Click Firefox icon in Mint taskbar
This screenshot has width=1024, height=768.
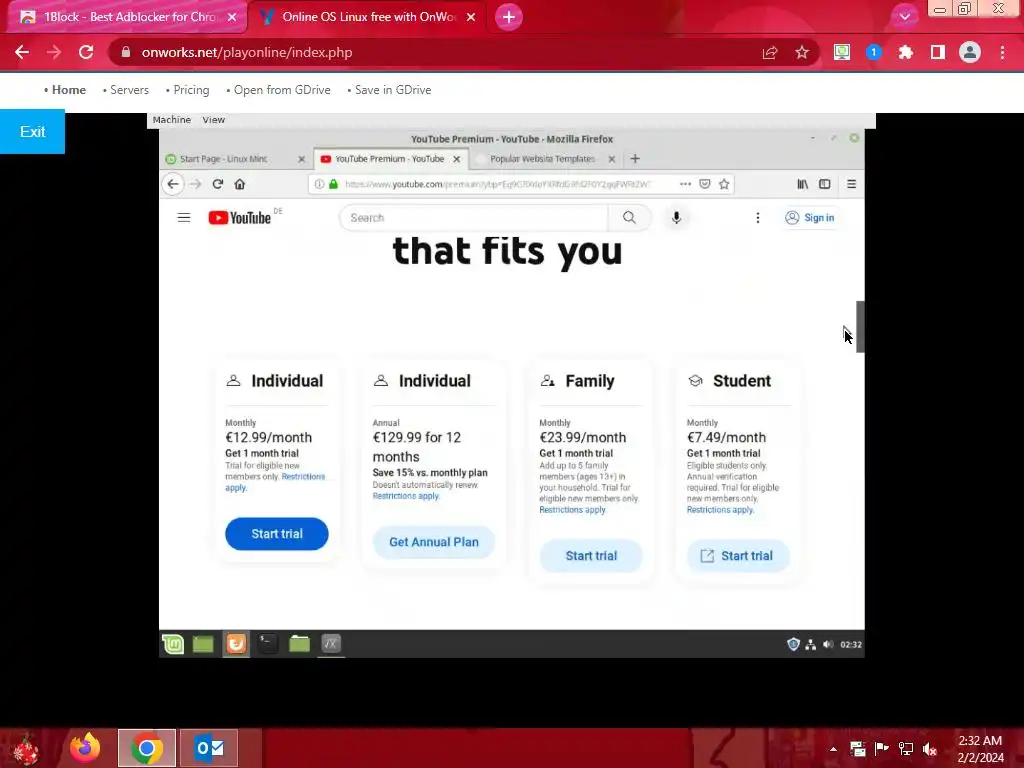click(x=236, y=645)
